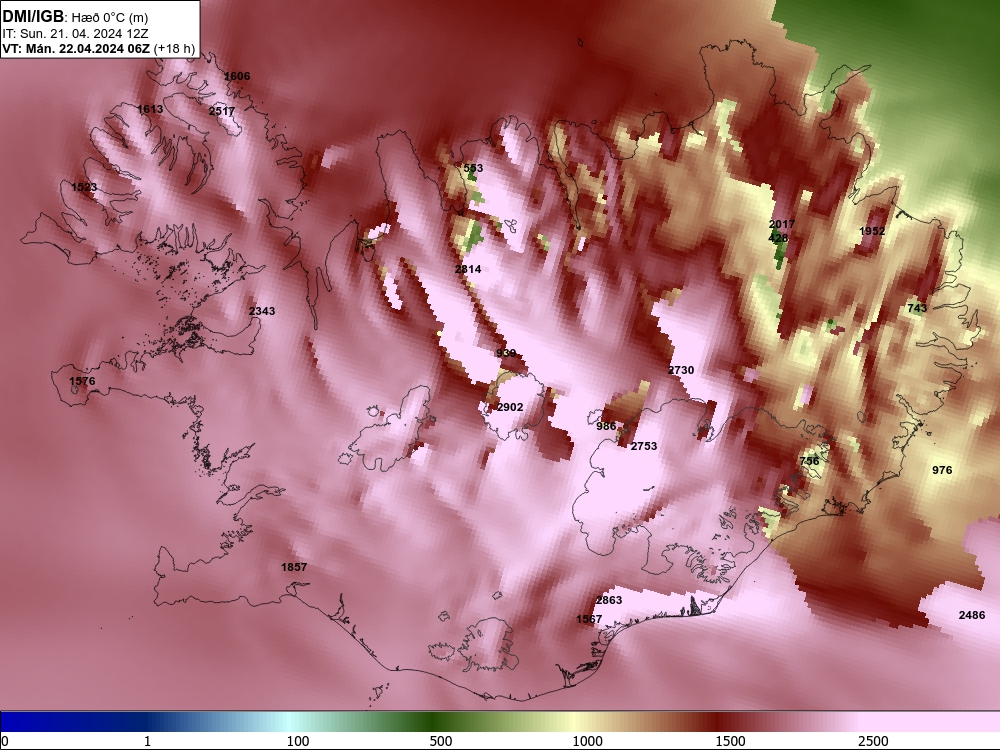Click the legend label 1000
Viewport: 1000px width, 750px height.
(587, 741)
